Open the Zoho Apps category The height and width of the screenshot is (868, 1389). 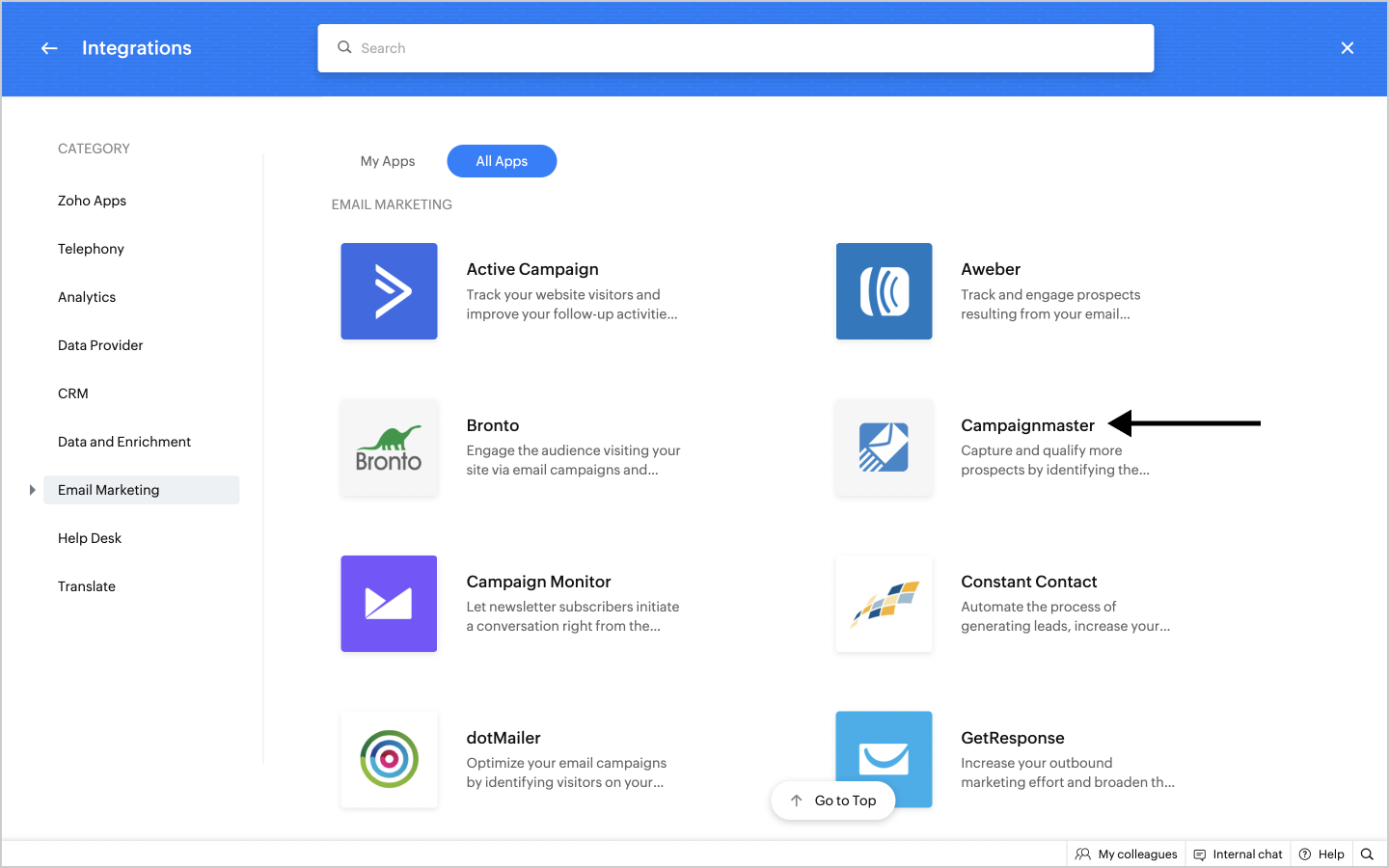[92, 201]
